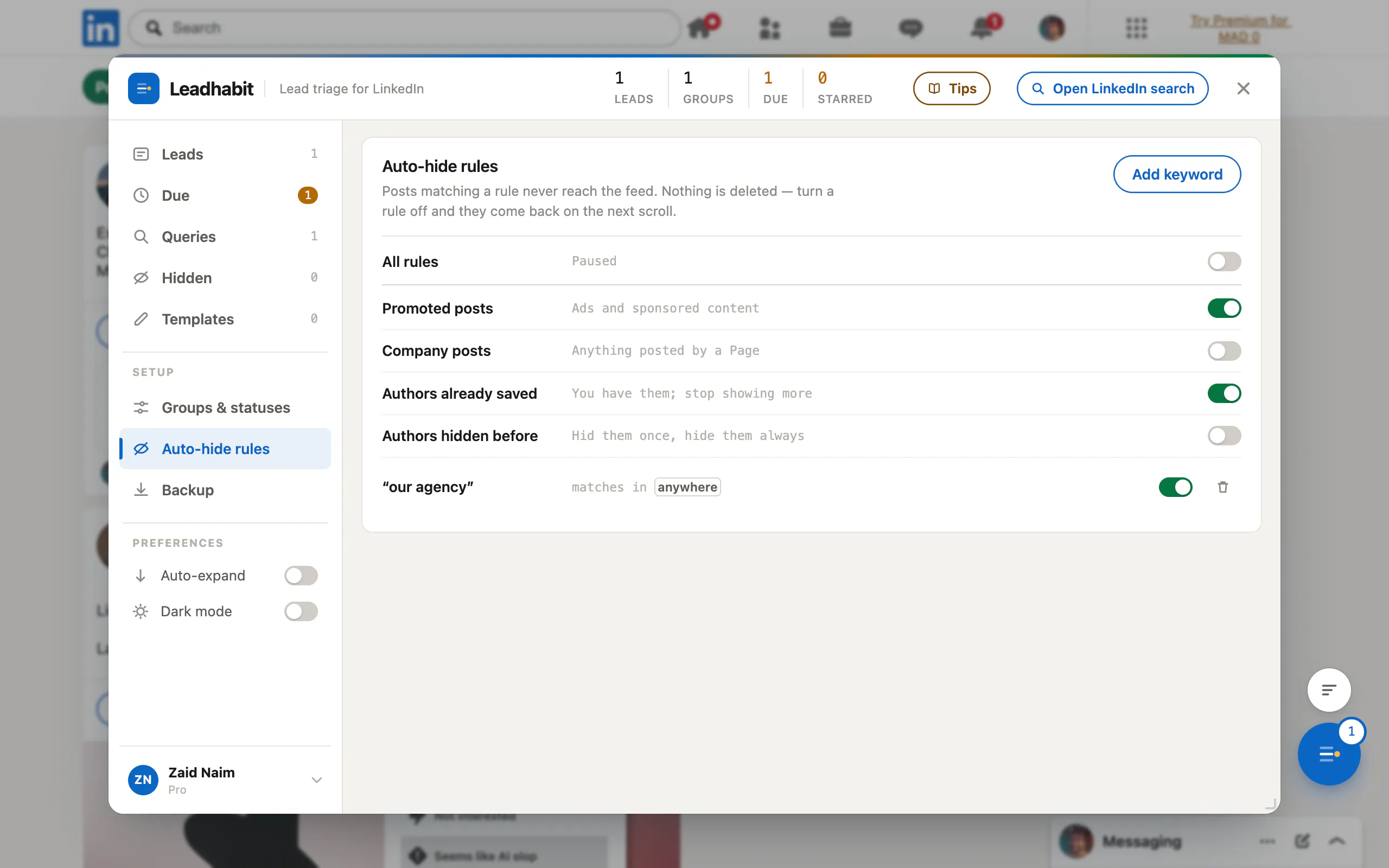This screenshot has height=868, width=1389.
Task: Open LinkedIn Jobs briefcase icon
Action: tap(840, 28)
